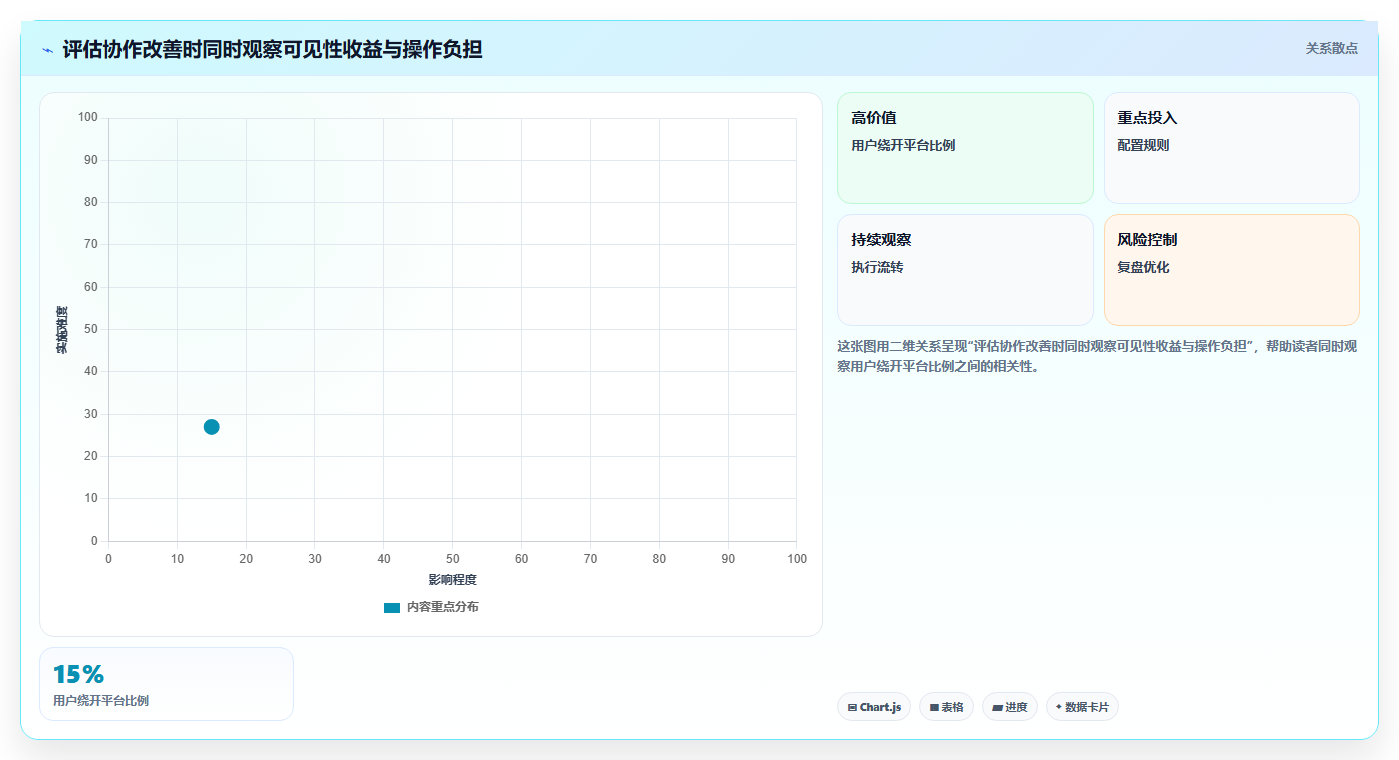The width and height of the screenshot is (1399, 760).
Task: Select the 风险控制 quadrant card
Action: point(1232,270)
